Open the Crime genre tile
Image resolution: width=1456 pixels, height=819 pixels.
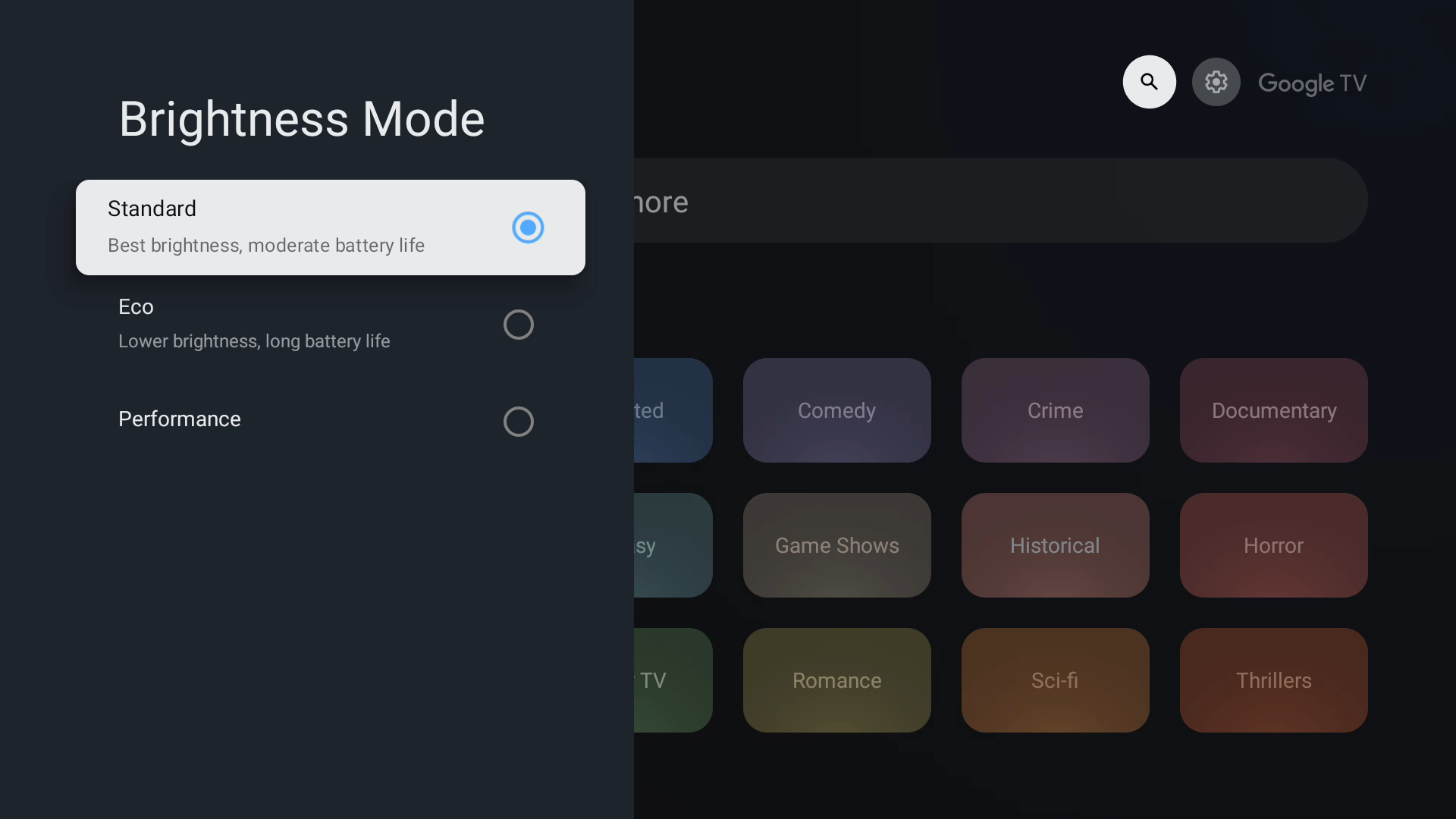coord(1055,410)
